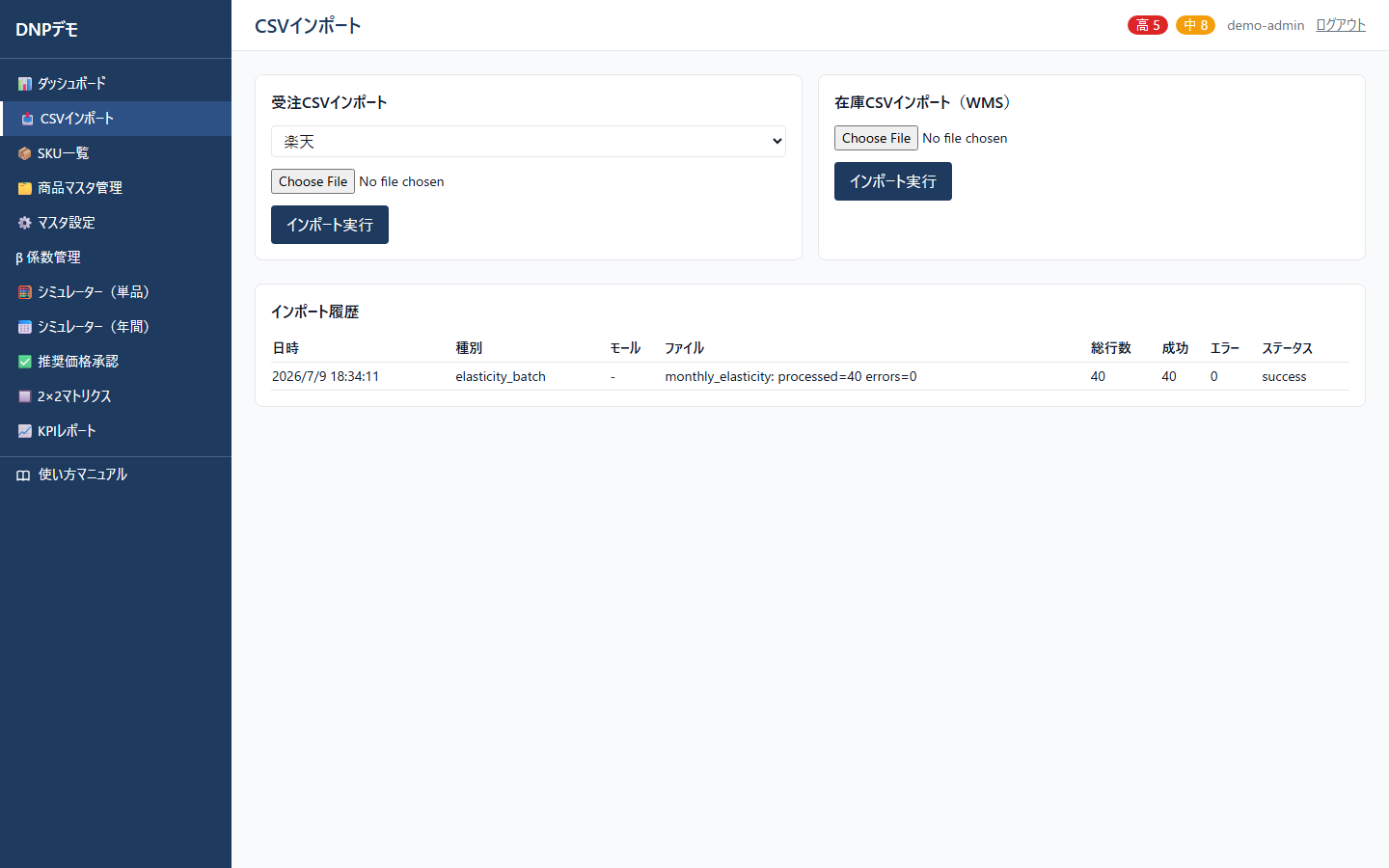Click the orange 中 8 alert badge
This screenshot has height=868, width=1389.
[x=1195, y=25]
